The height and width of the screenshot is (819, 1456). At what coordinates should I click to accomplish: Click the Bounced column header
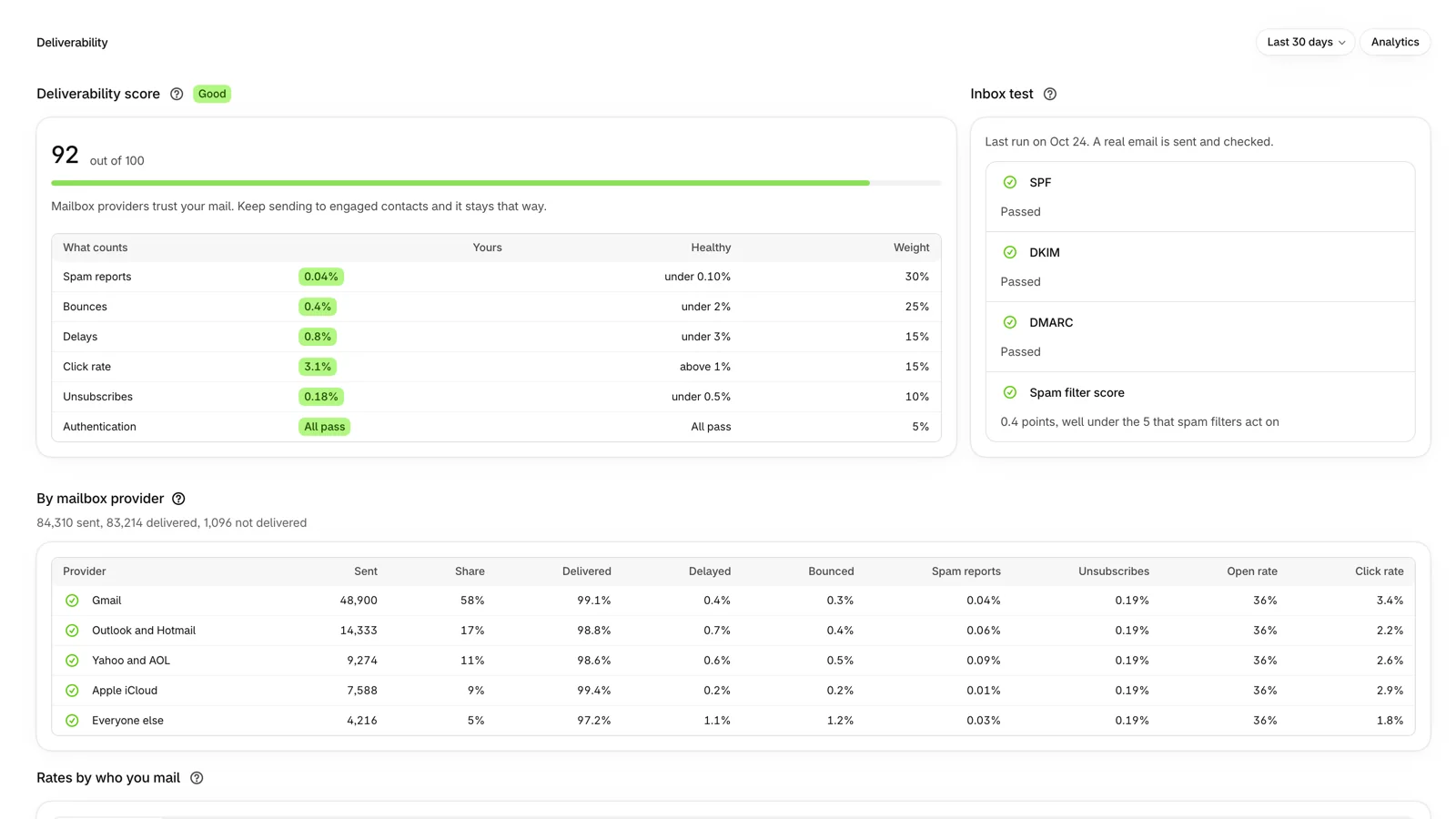pos(831,571)
